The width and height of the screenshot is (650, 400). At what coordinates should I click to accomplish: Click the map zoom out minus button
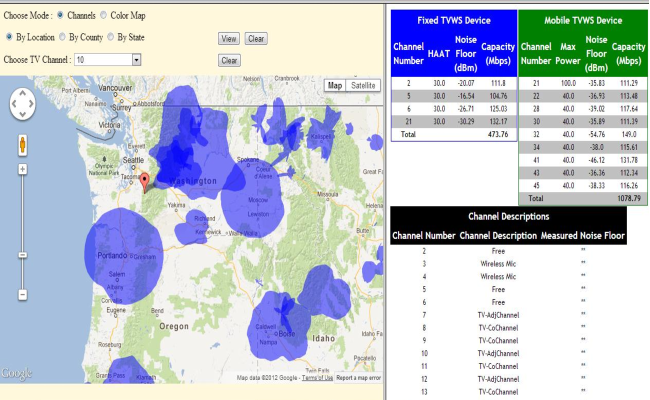(x=22, y=294)
